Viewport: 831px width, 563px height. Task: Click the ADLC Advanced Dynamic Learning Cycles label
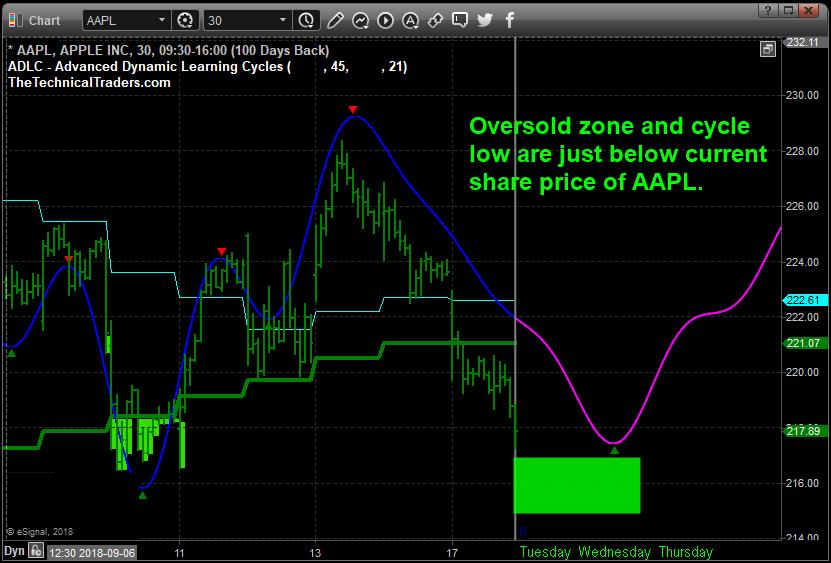point(208,67)
